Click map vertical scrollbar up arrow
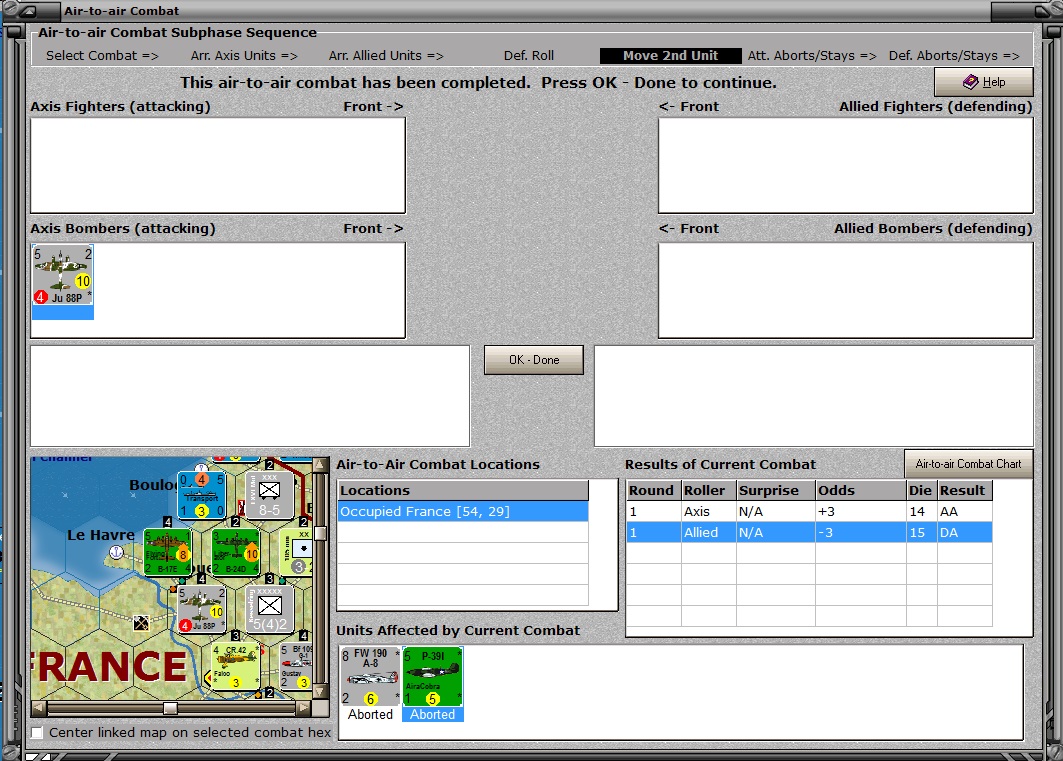Image resolution: width=1063 pixels, height=761 pixels. tap(321, 466)
